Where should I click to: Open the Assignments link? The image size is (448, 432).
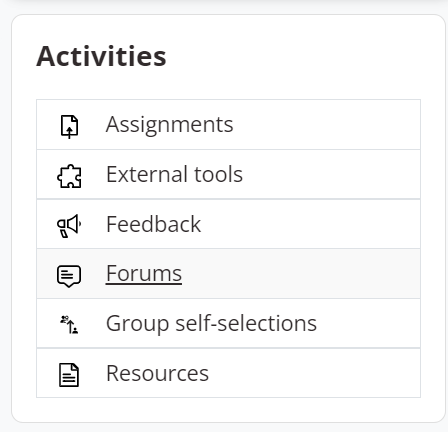[169, 125]
